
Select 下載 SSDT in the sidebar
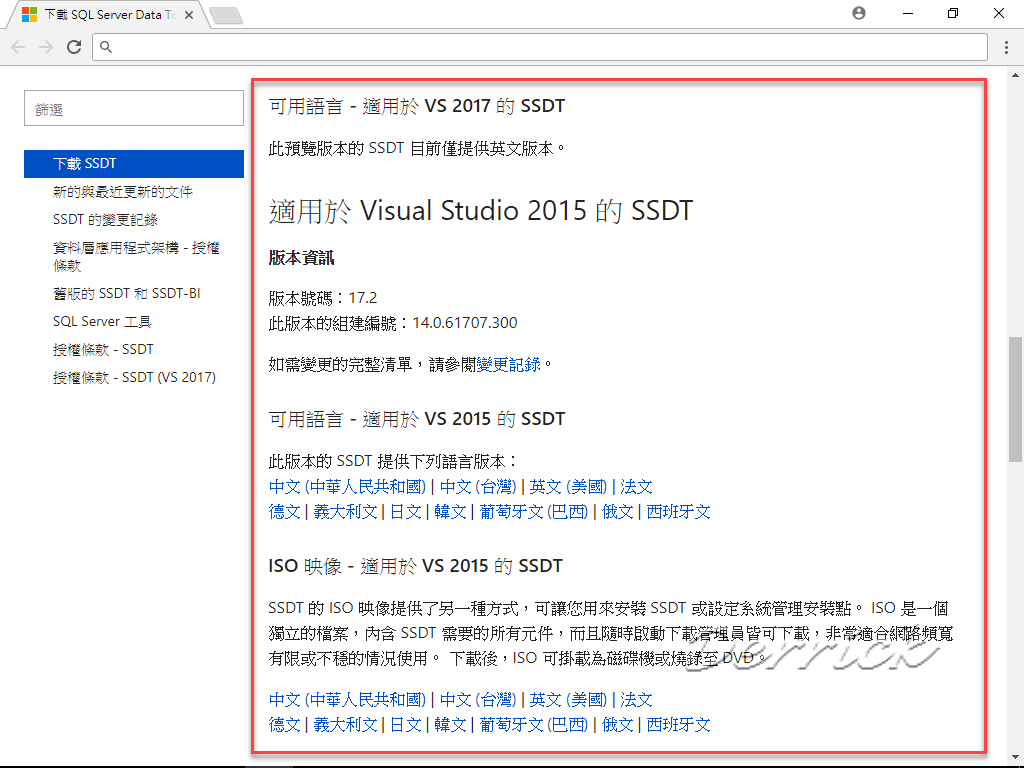pyautogui.click(x=88, y=162)
